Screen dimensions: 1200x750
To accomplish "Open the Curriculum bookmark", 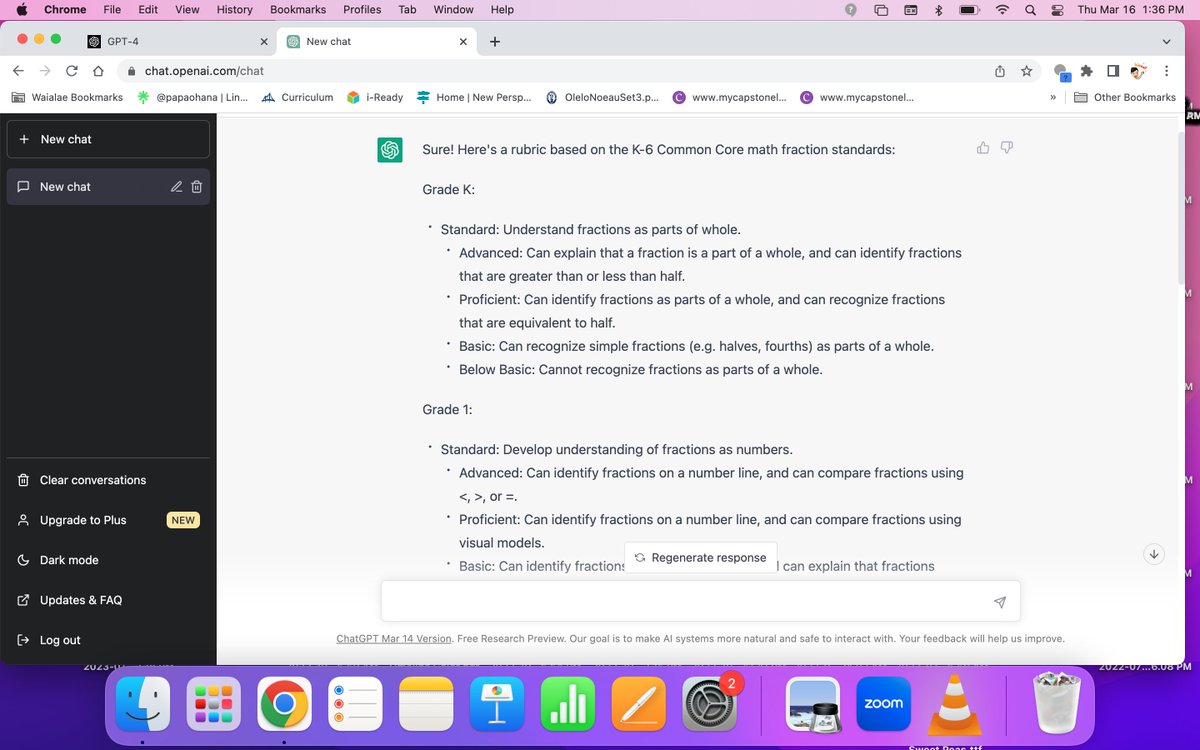I will click(x=297, y=97).
